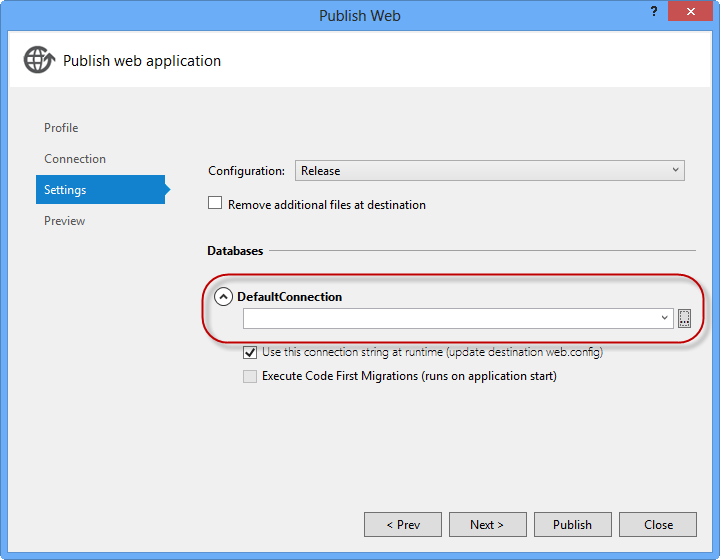
Task: Enable Remove additional files at destination
Action: tap(215, 204)
